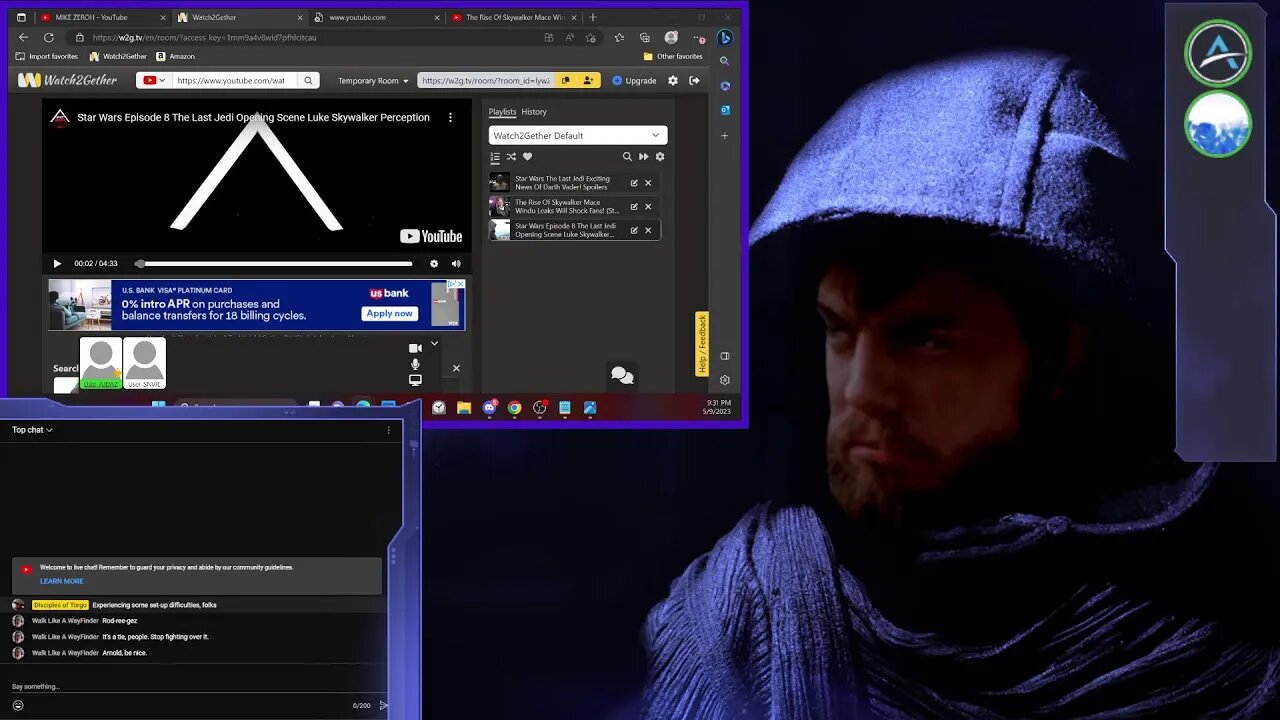Open the Amazon bookmark
The width and height of the screenshot is (1280, 720).
(x=176, y=57)
